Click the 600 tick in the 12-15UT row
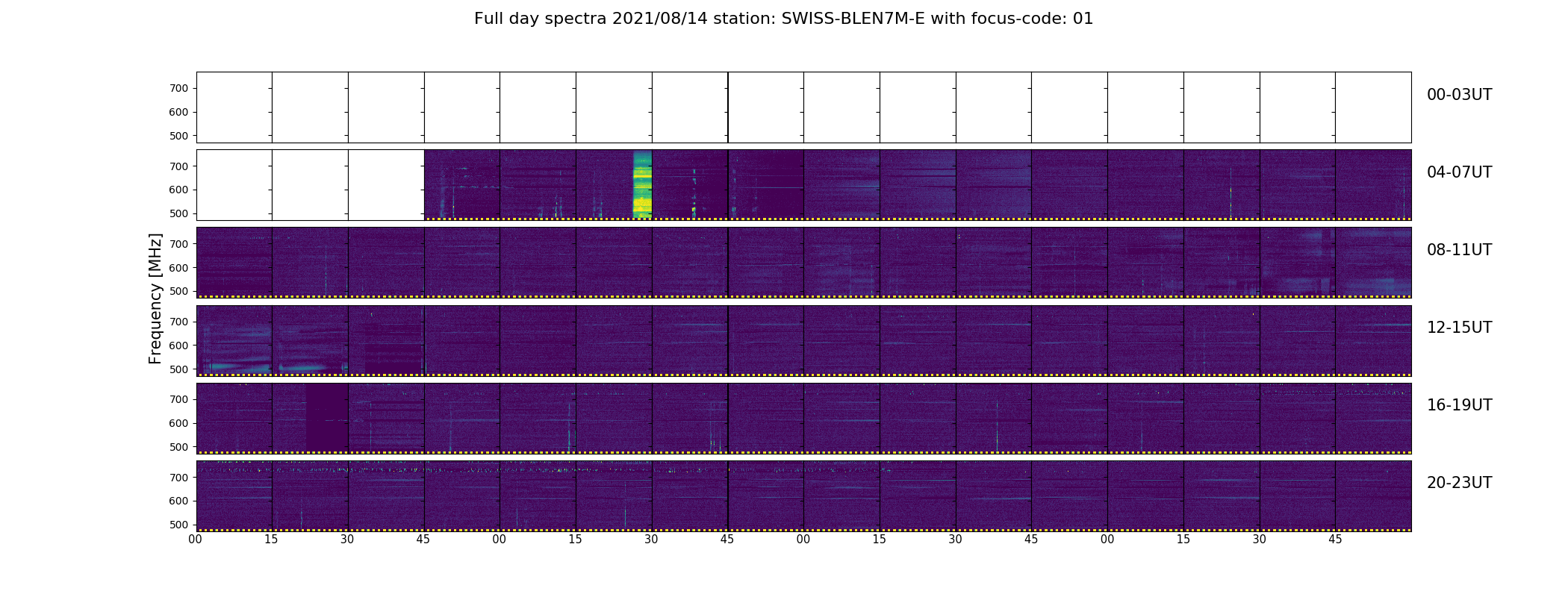 (178, 346)
